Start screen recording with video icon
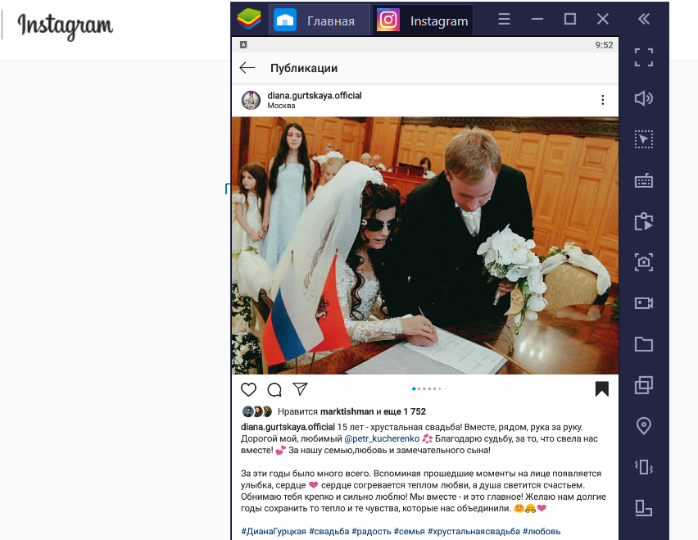The image size is (698, 540). (x=644, y=303)
